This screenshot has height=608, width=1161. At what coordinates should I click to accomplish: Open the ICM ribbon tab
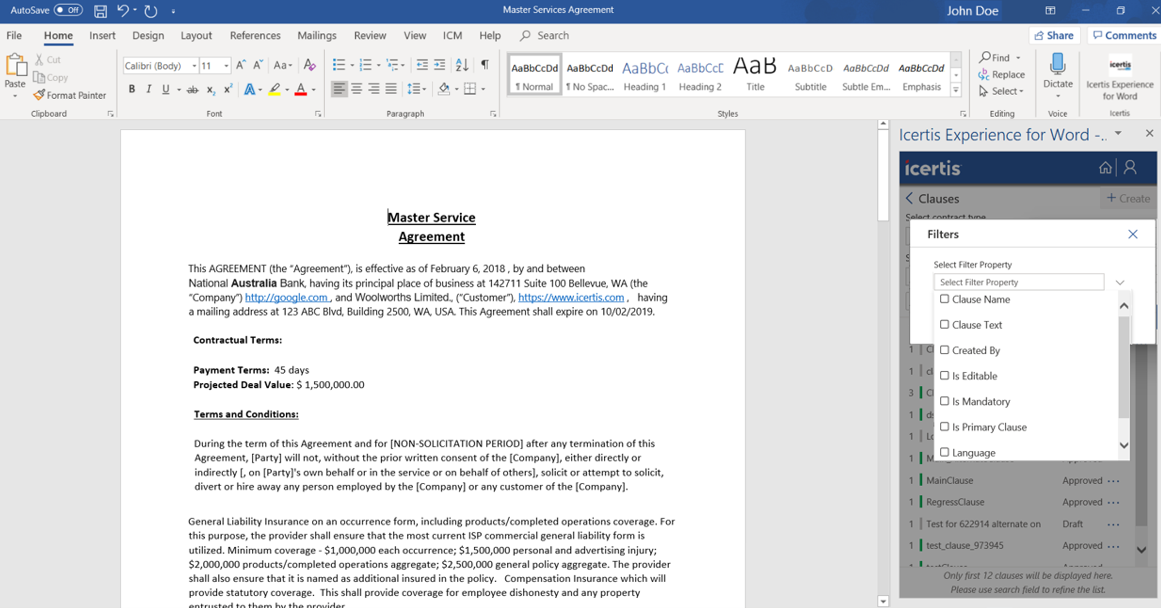coord(452,35)
